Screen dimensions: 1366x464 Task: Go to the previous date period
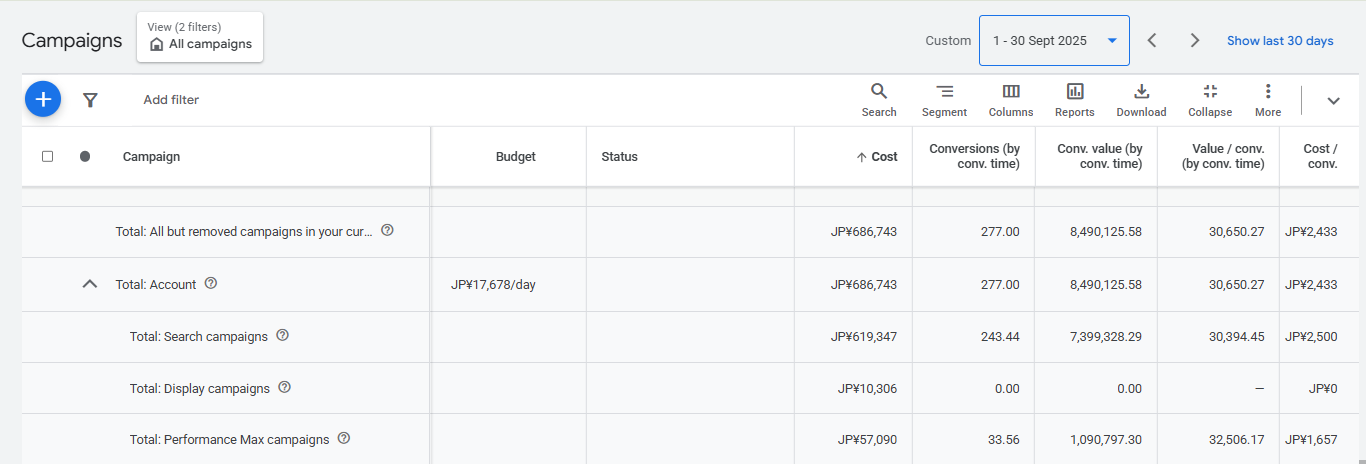coord(1152,41)
